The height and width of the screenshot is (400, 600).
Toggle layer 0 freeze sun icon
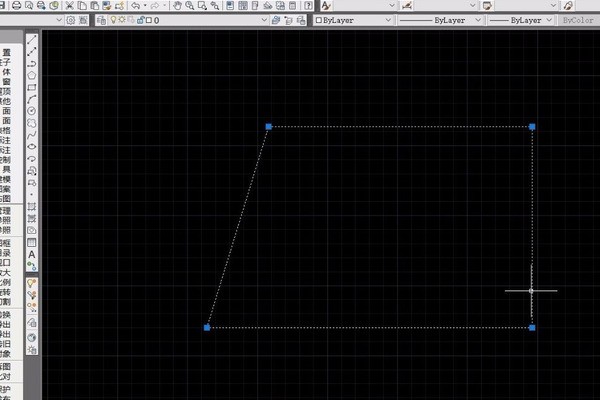(x=119, y=20)
